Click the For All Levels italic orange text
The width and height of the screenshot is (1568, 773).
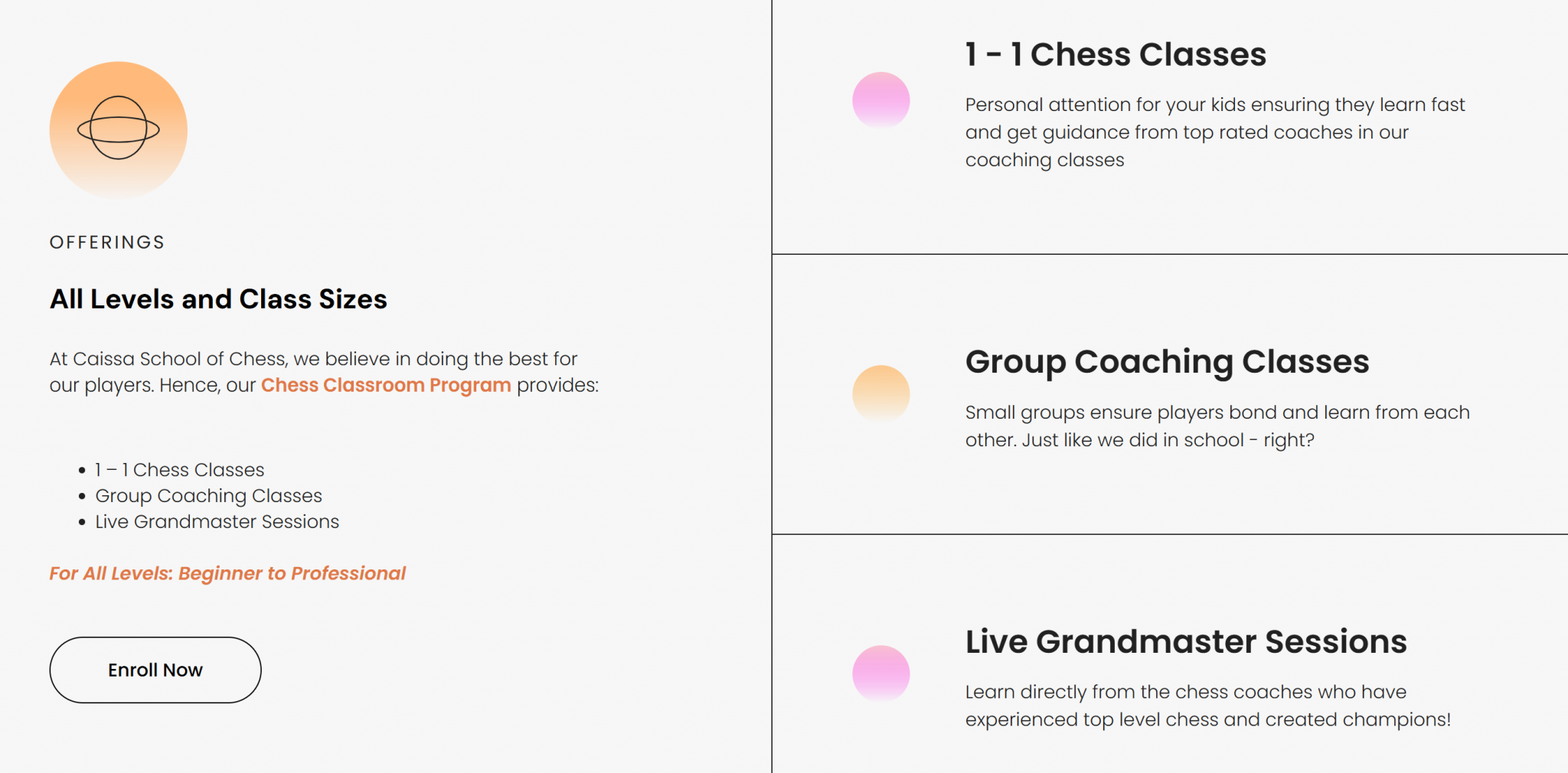[x=227, y=573]
